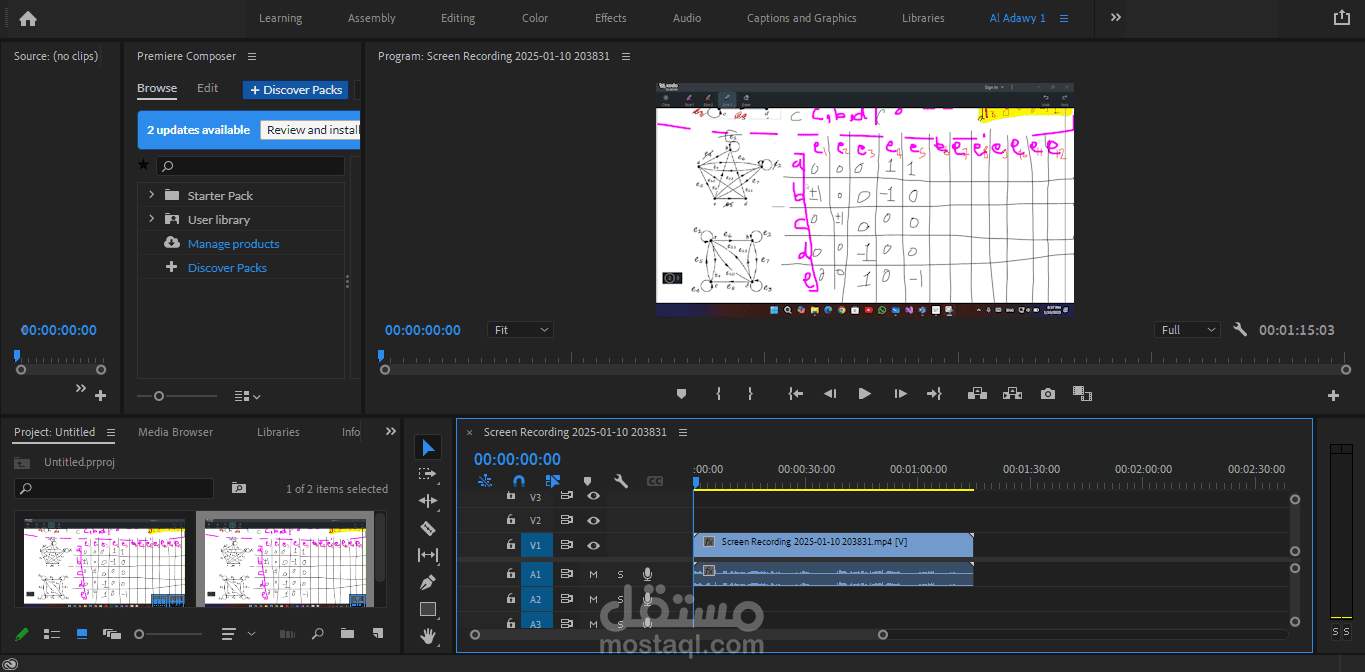Select the Slip tool
Image resolution: width=1365 pixels, height=672 pixels.
pos(428,555)
